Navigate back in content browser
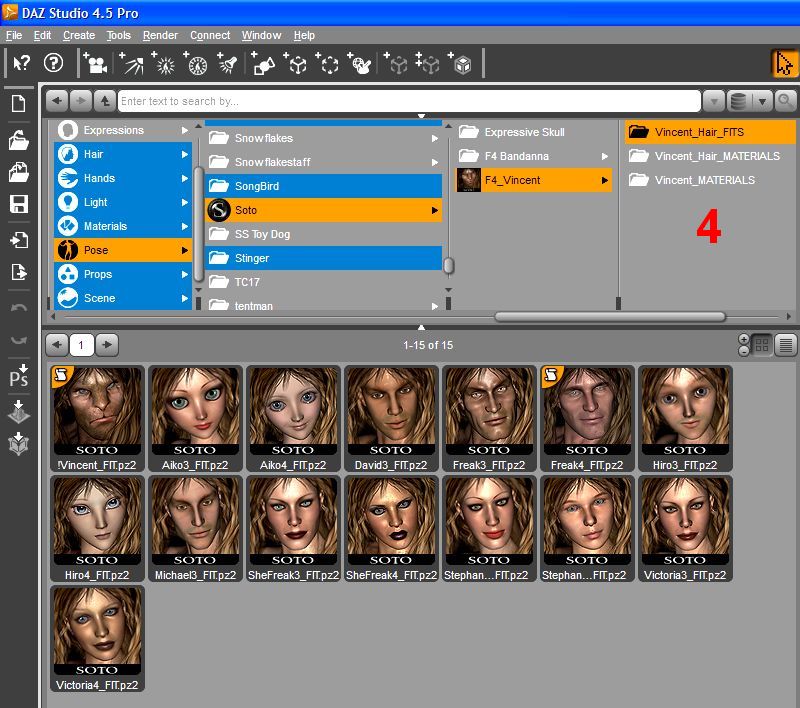The width and height of the screenshot is (800, 708). click(x=57, y=101)
